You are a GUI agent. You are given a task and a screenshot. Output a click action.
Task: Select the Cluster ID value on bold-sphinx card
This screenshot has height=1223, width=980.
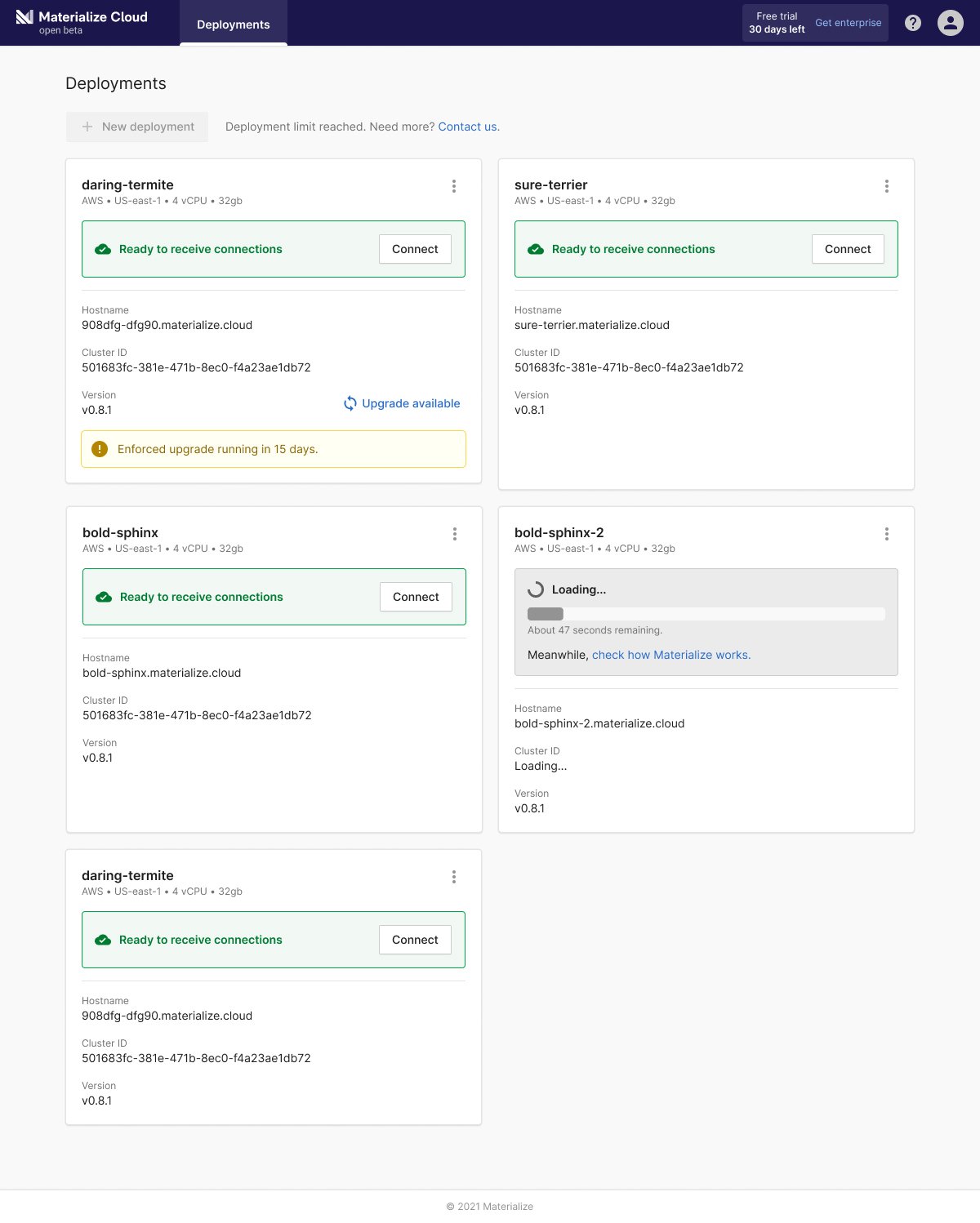click(197, 715)
